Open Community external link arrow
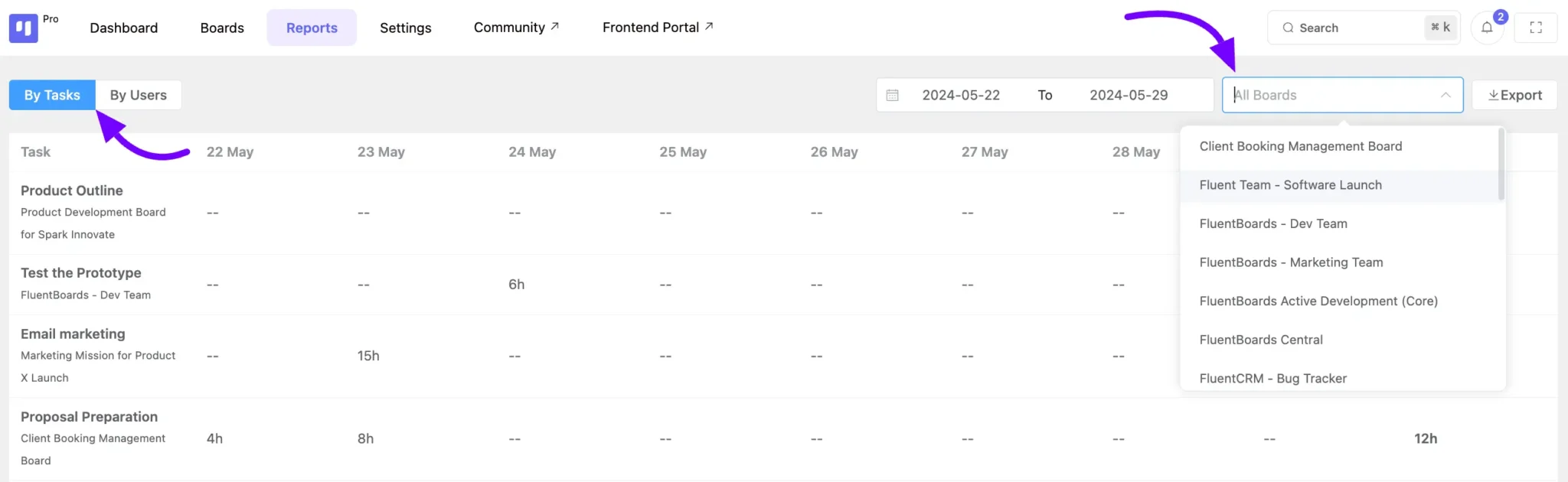Image resolution: width=1568 pixels, height=482 pixels. (555, 26)
